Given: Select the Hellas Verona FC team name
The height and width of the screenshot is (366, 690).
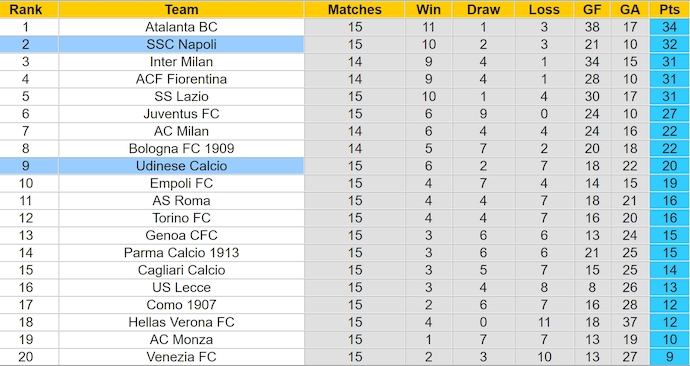Looking at the screenshot, I should [x=181, y=322].
